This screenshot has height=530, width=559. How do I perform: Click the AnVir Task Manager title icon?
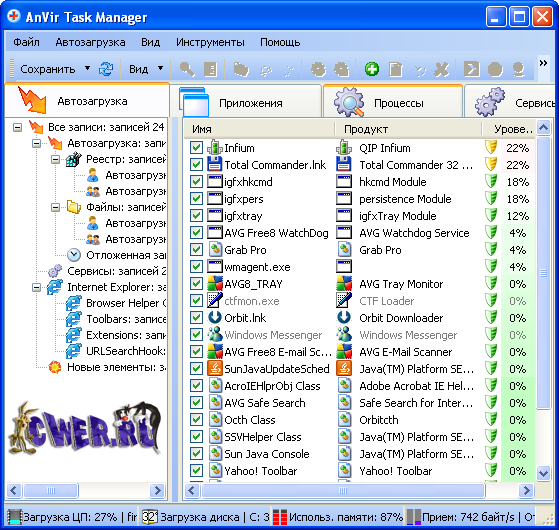14,16
